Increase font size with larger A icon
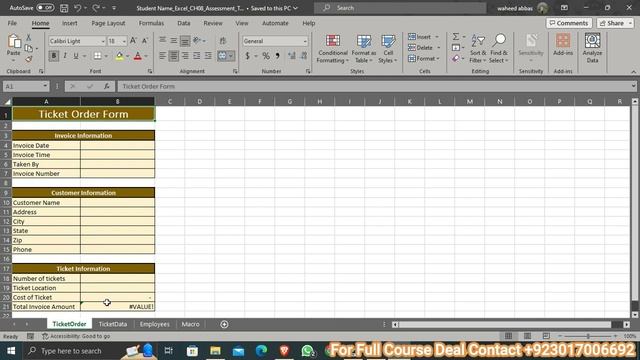640x360 pixels. coord(133,41)
